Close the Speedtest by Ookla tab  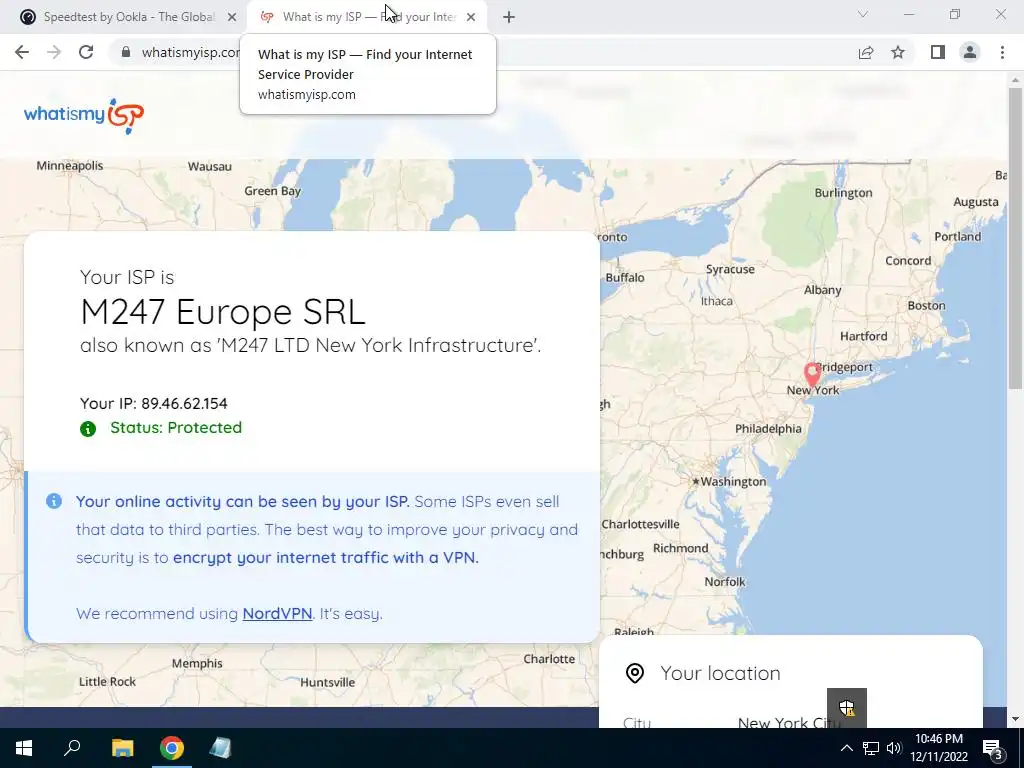(232, 18)
